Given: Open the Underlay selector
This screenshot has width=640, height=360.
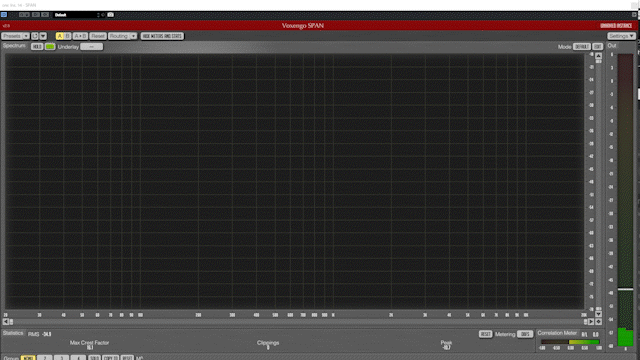Looking at the screenshot, I should pos(91,47).
